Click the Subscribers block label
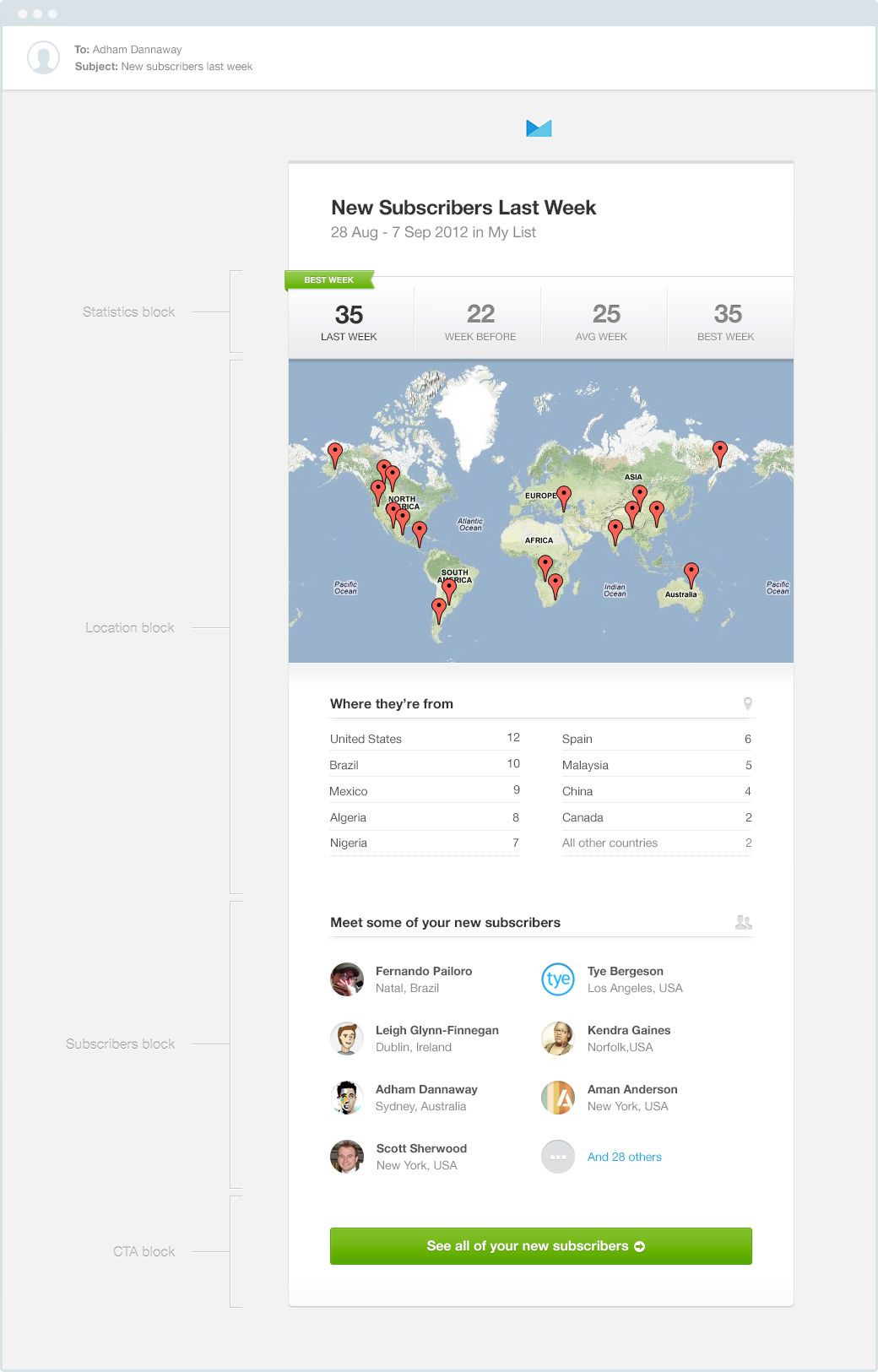This screenshot has height=1372, width=878. [121, 1044]
